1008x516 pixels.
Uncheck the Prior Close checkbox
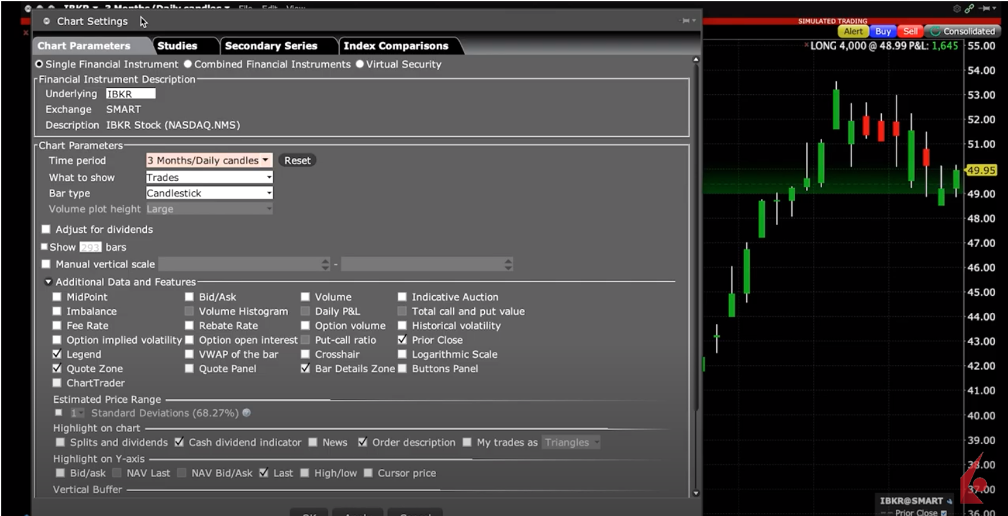[403, 340]
